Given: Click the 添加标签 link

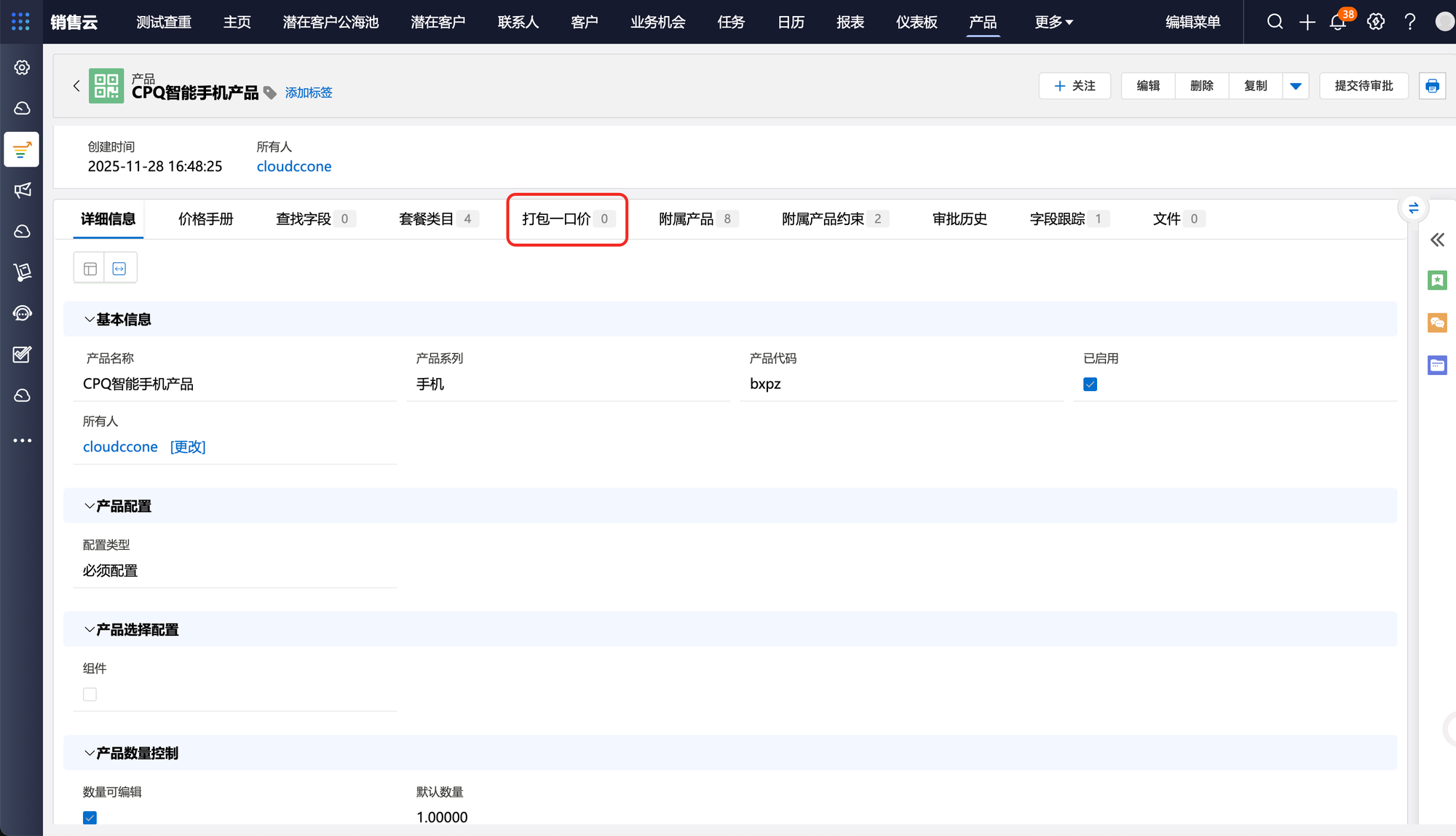Looking at the screenshot, I should (x=309, y=92).
